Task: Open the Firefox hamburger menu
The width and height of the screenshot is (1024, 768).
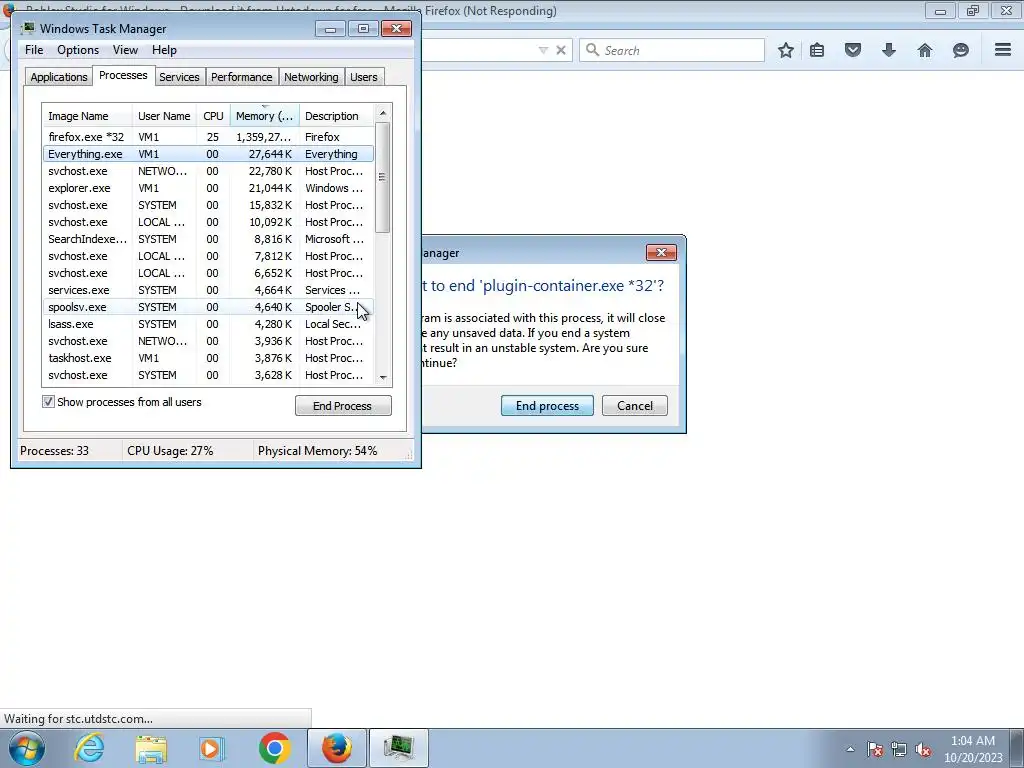Action: click(x=1003, y=50)
